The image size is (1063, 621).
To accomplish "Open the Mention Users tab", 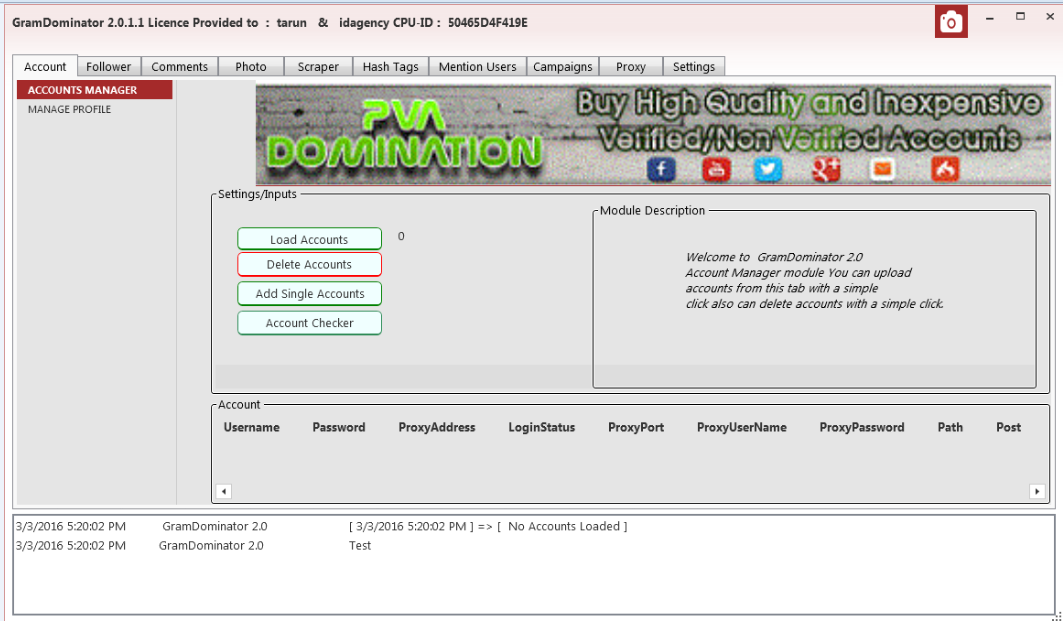I will (x=477, y=66).
